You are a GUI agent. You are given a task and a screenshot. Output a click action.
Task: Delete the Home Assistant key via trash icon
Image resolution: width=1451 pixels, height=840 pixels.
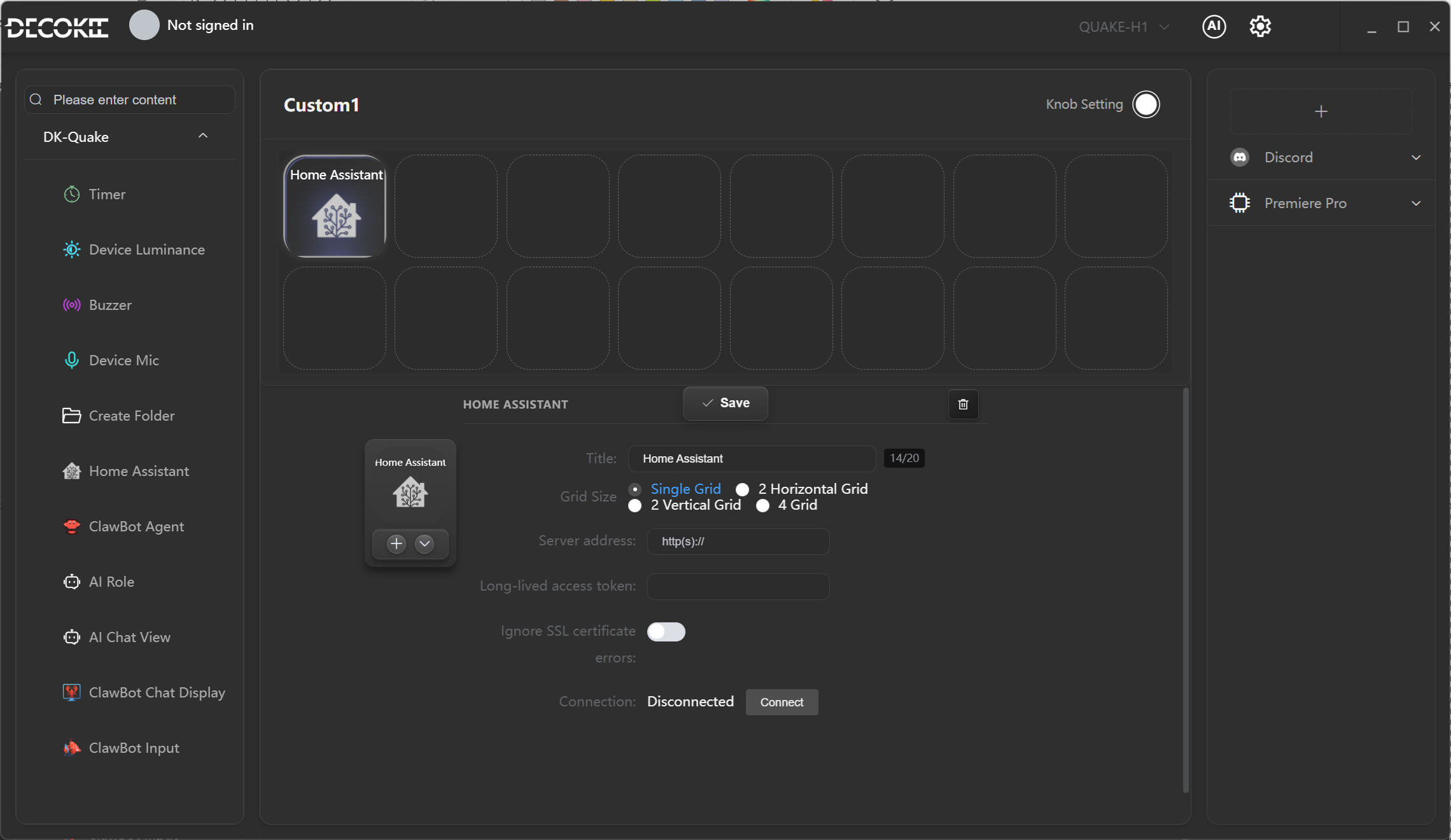964,404
